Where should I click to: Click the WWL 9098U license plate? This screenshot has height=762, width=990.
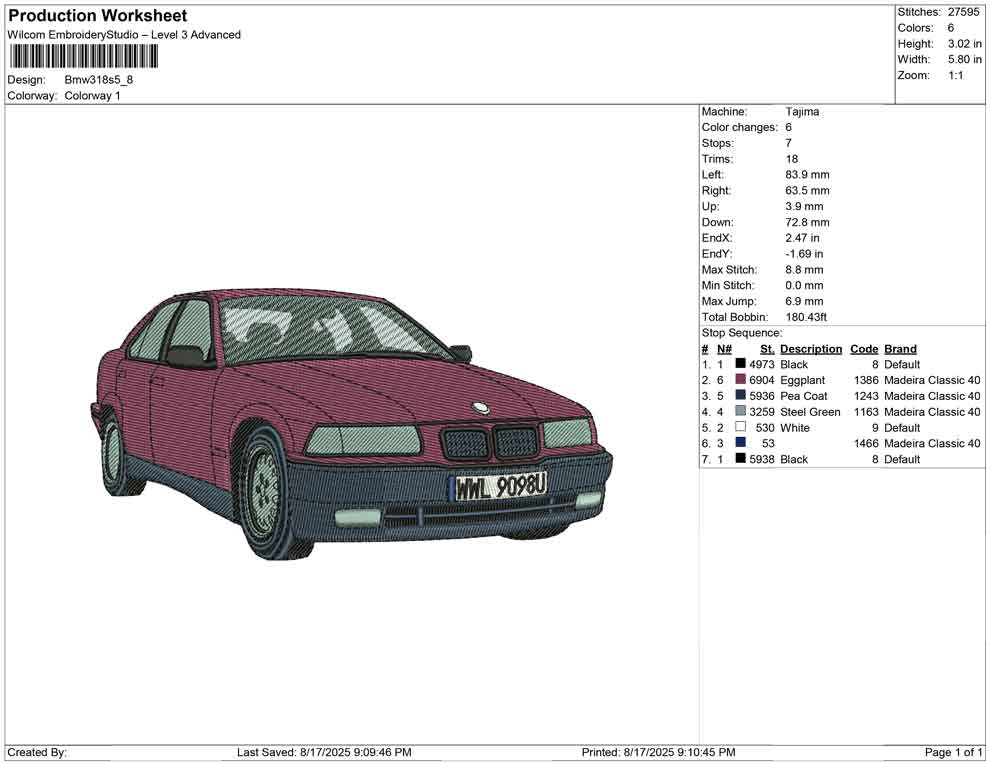[500, 487]
